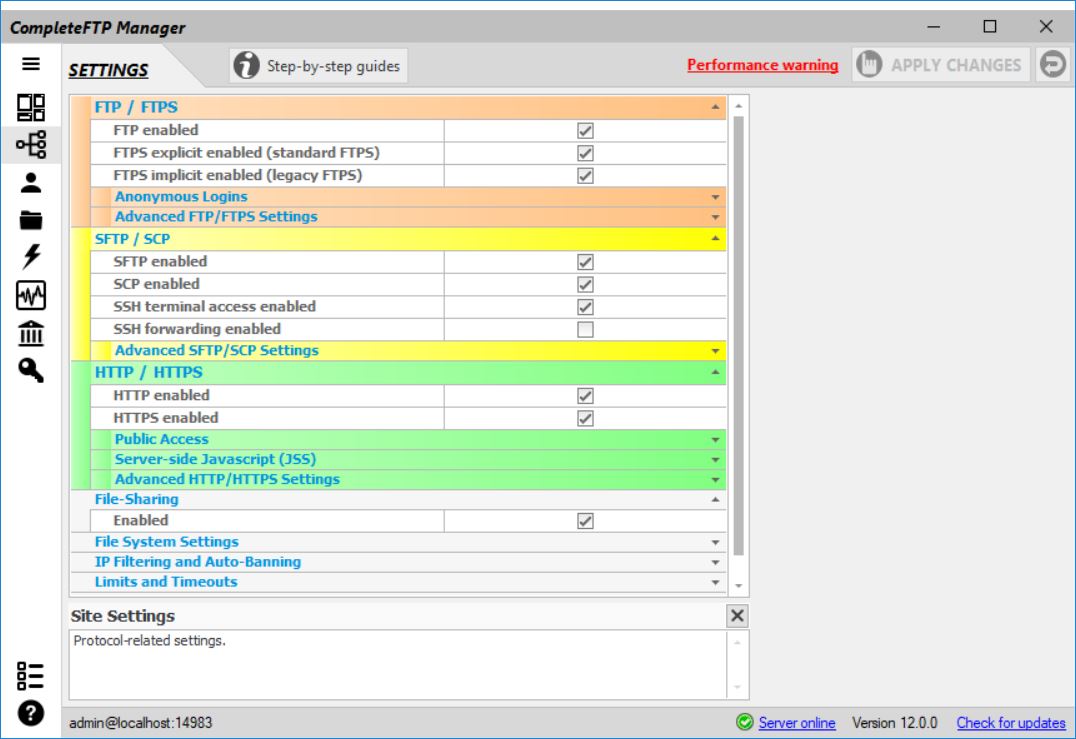Select the Public Access header label
Image resolution: width=1076 pixels, height=739 pixels.
point(161,439)
